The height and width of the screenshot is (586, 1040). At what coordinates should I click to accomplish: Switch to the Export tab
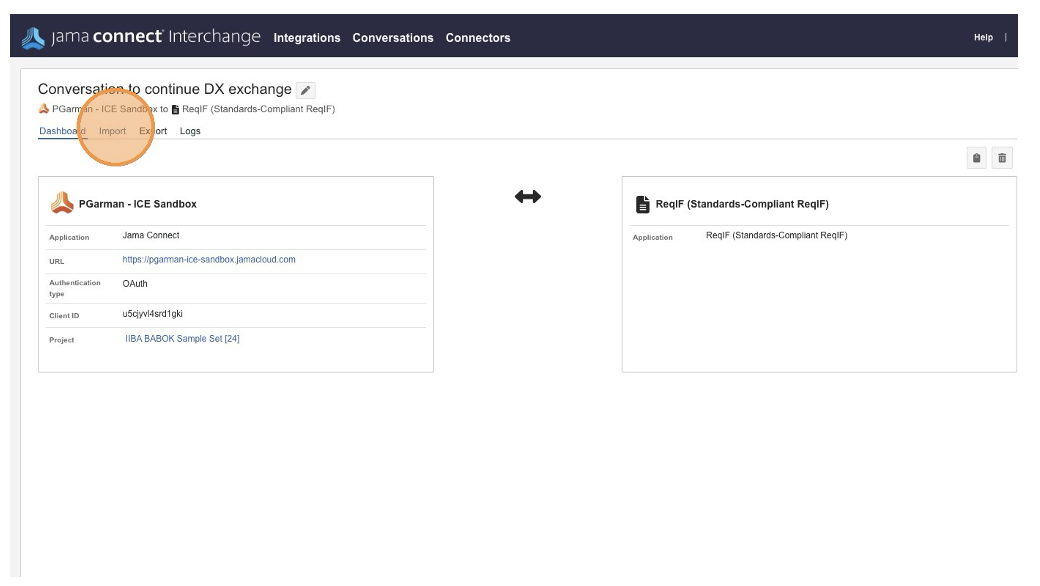[153, 131]
